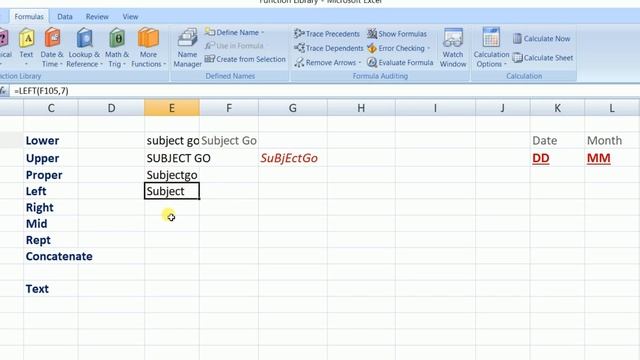Switch to the Review tab
Viewport: 640px width, 360px height.
(97, 17)
